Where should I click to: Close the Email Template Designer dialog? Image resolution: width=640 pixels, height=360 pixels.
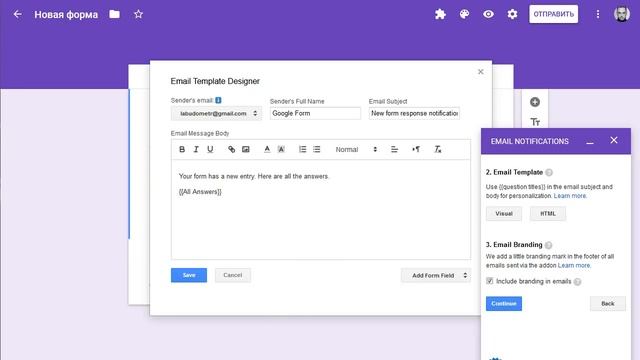point(480,72)
